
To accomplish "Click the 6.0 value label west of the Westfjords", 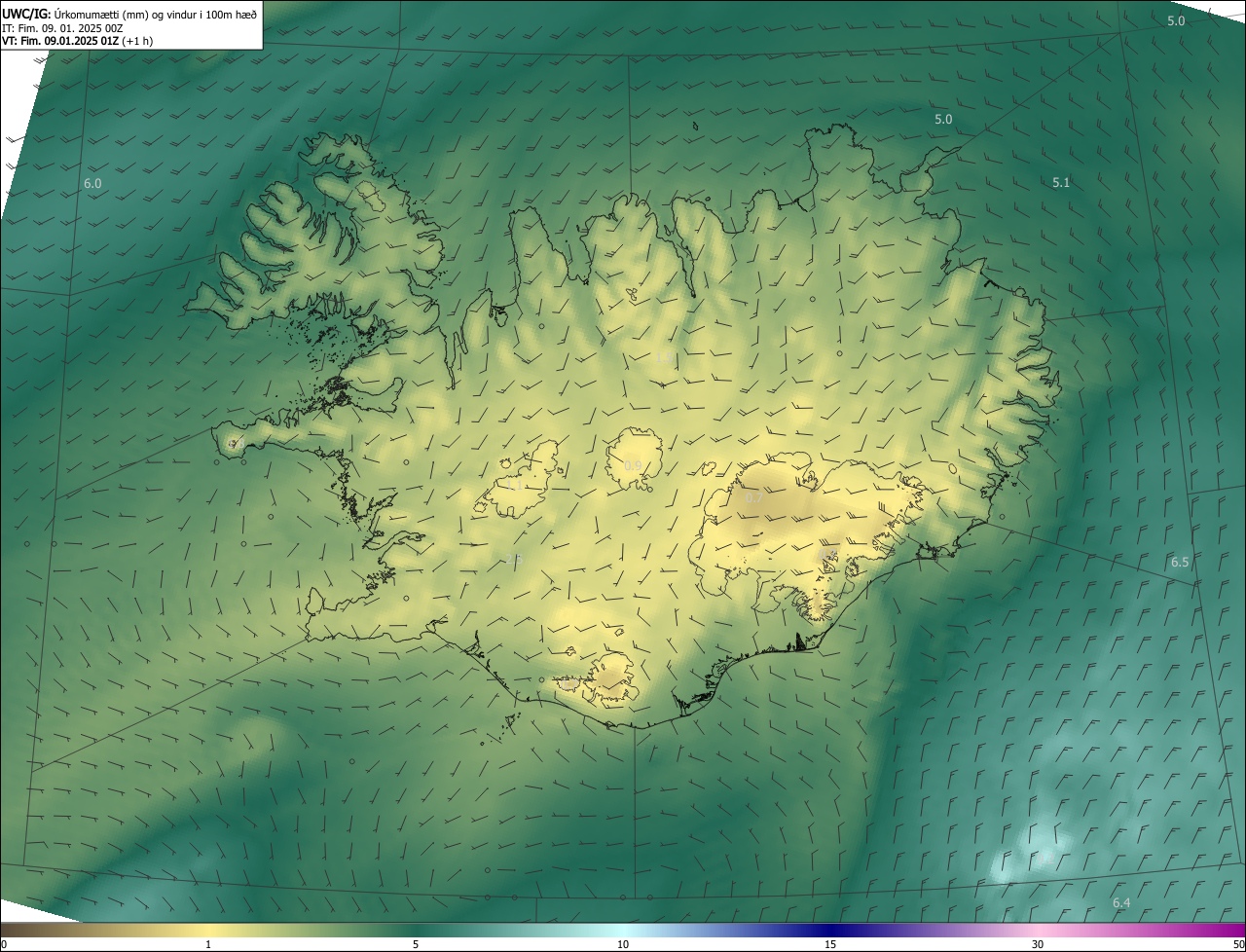I will [92, 183].
